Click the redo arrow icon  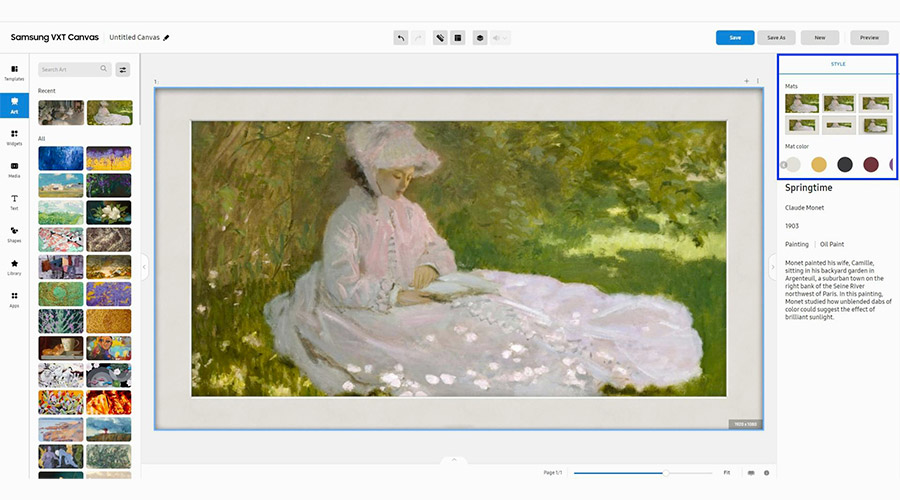coord(418,38)
